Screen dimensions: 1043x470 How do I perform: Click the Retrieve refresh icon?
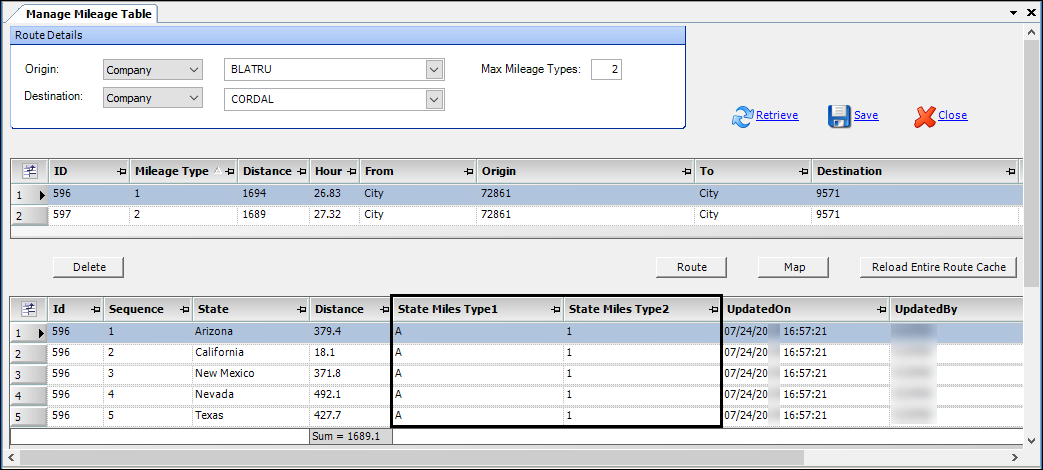click(x=743, y=116)
